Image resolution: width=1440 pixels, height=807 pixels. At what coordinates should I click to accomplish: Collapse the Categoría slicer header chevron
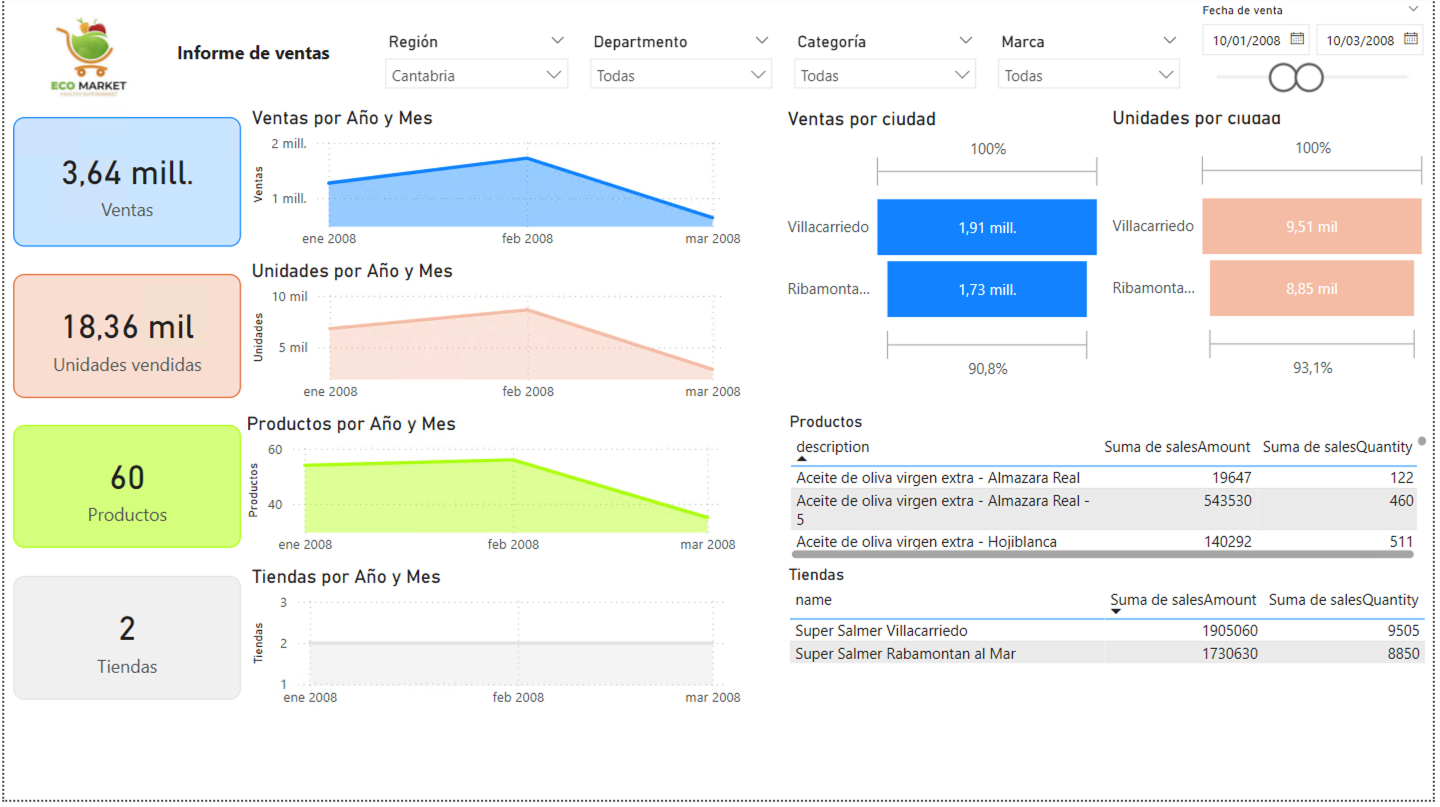pyautogui.click(x=965, y=41)
